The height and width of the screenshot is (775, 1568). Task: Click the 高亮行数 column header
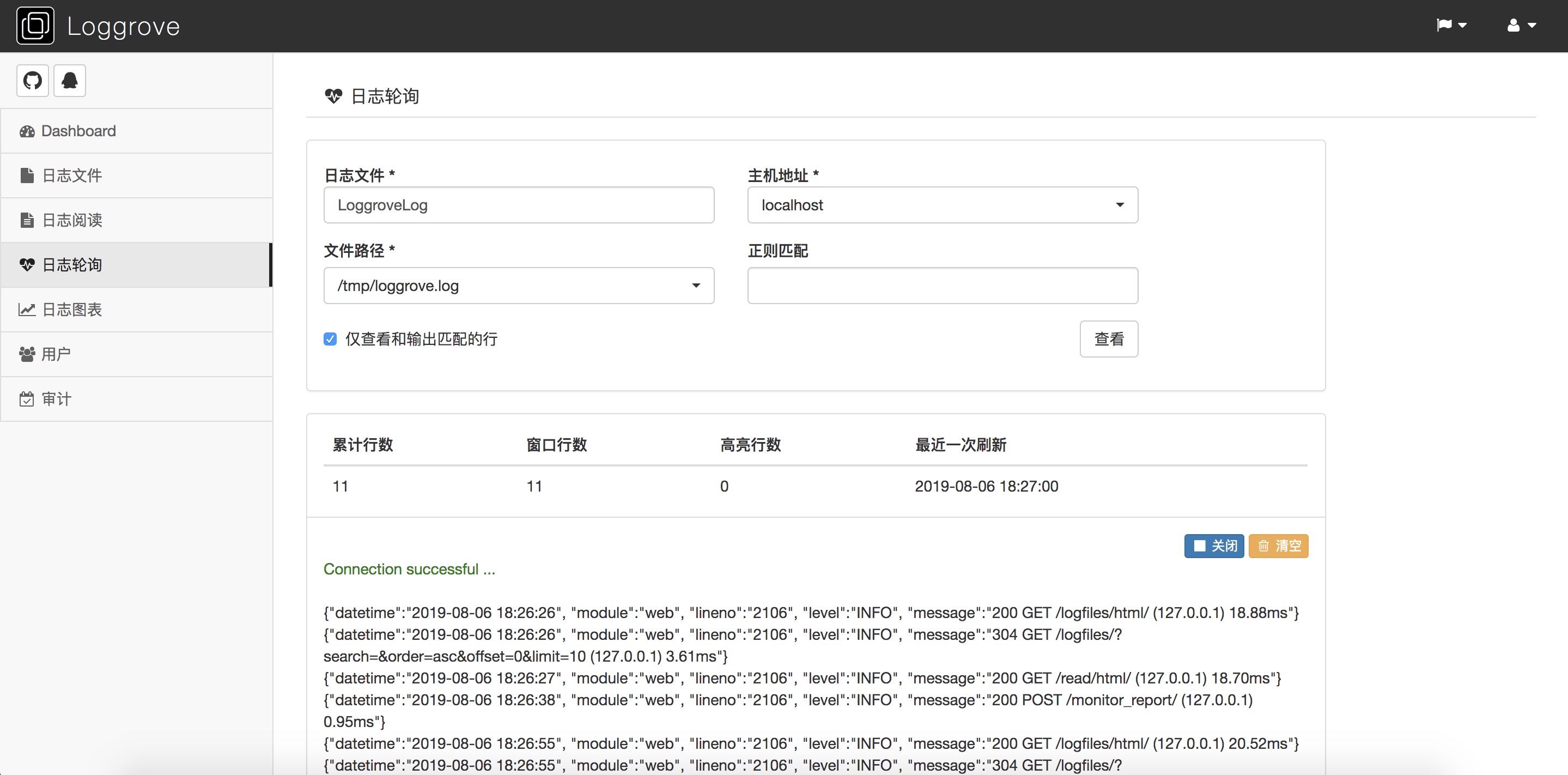click(x=751, y=445)
